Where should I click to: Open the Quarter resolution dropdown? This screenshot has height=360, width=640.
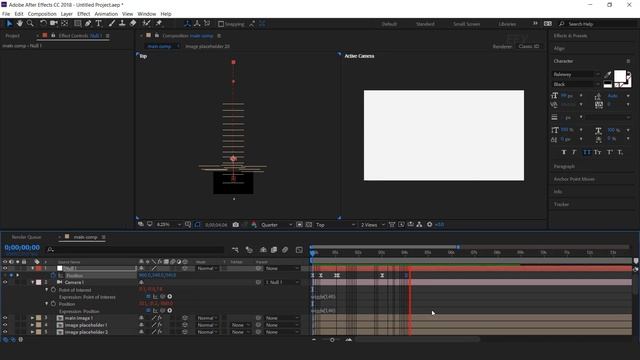[x=276, y=224]
